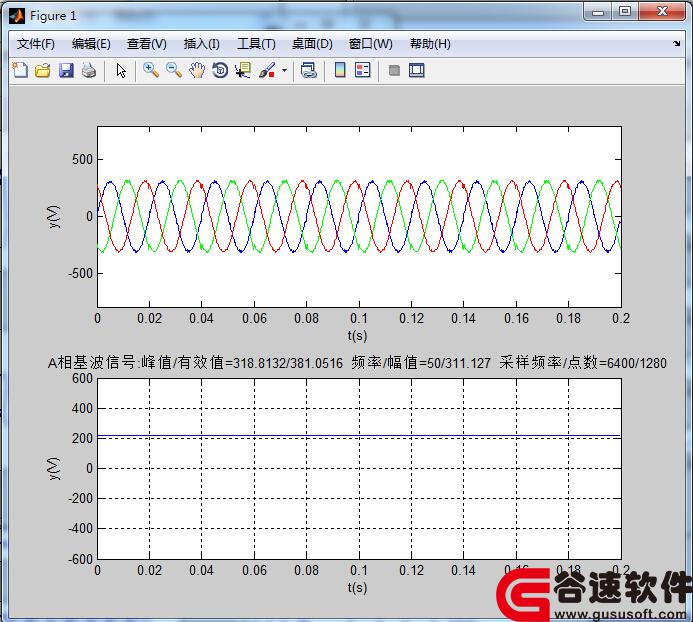Click the Link Plot icon

pos(308,70)
